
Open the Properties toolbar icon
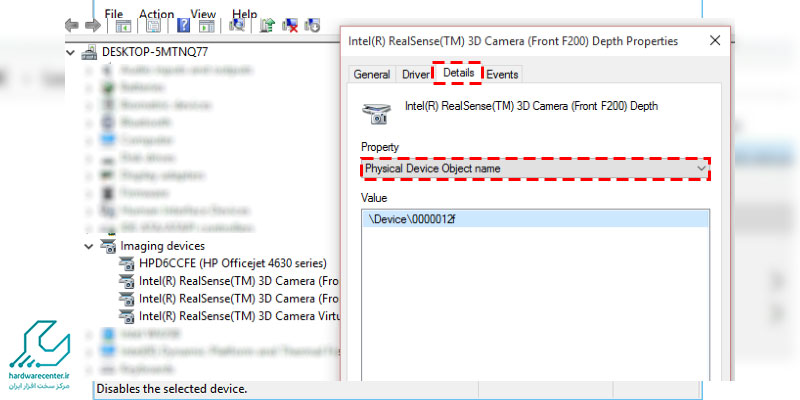point(154,26)
